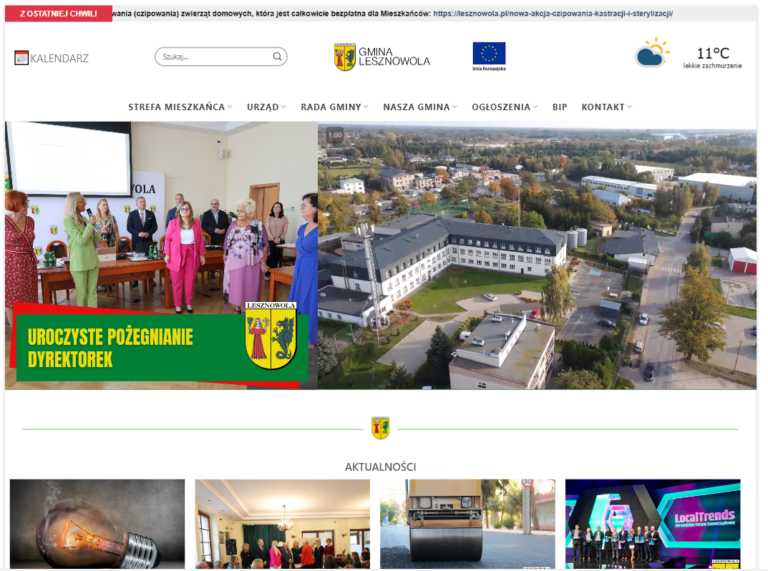Focus the Szukaj search input field
The width and height of the screenshot is (768, 571).
click(214, 57)
